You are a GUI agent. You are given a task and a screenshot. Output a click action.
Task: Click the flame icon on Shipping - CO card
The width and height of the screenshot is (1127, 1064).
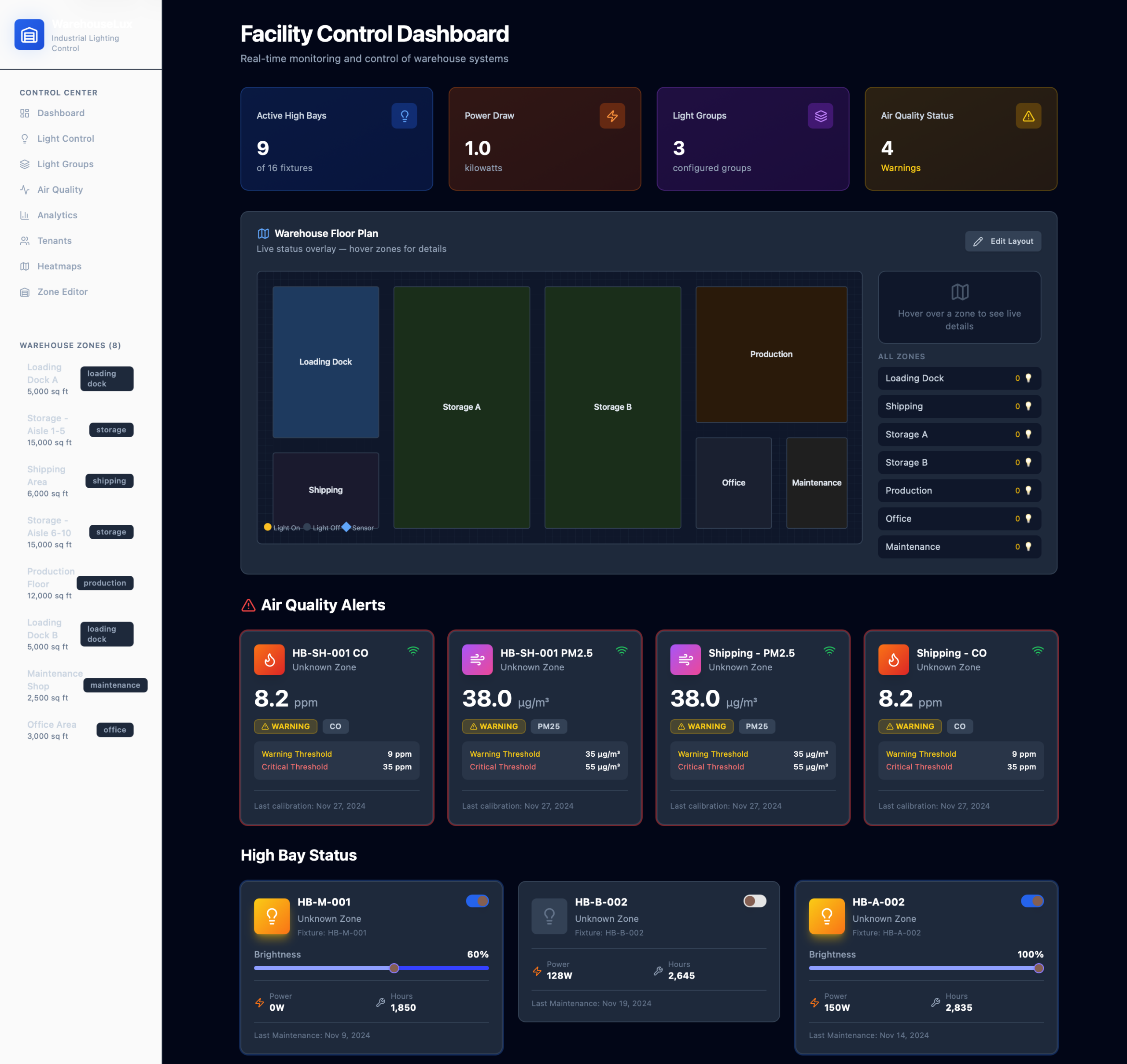pos(894,659)
